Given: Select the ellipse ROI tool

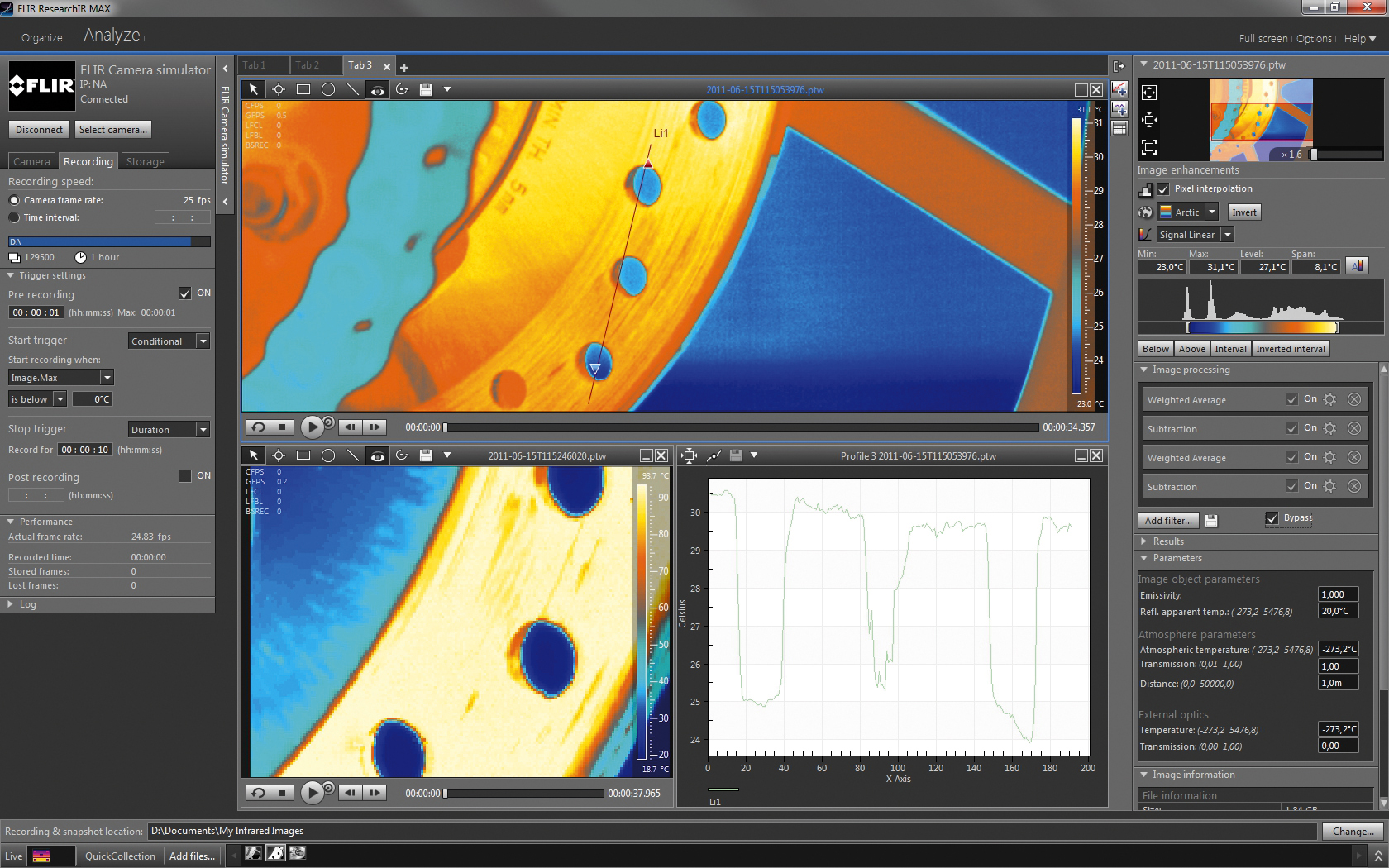Looking at the screenshot, I should (328, 89).
